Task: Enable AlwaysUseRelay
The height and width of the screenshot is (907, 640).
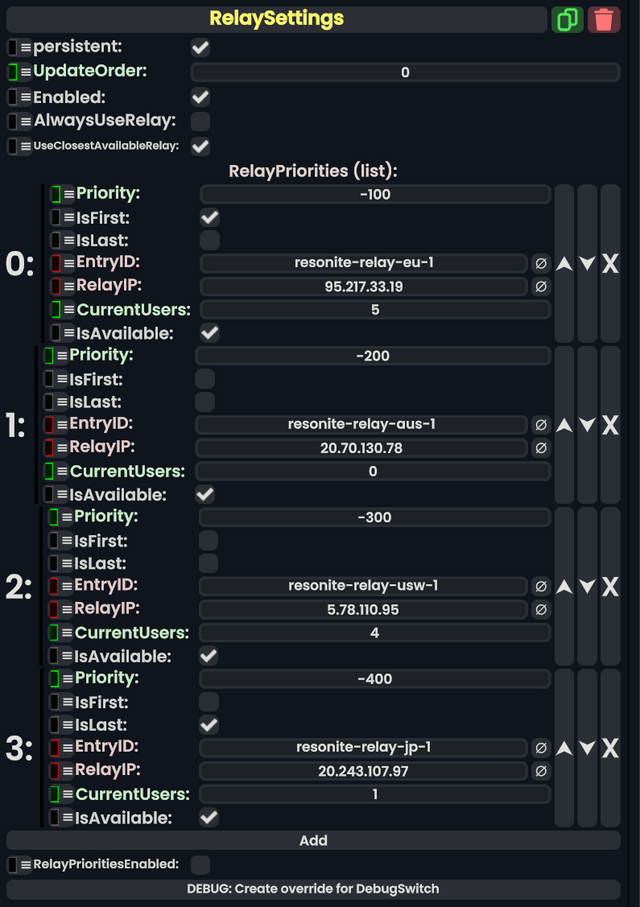Action: (200, 120)
